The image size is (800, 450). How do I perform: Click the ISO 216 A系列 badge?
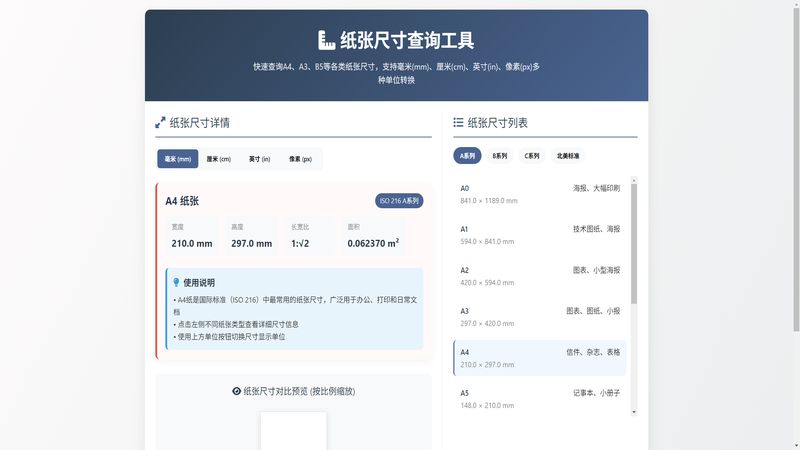point(399,201)
